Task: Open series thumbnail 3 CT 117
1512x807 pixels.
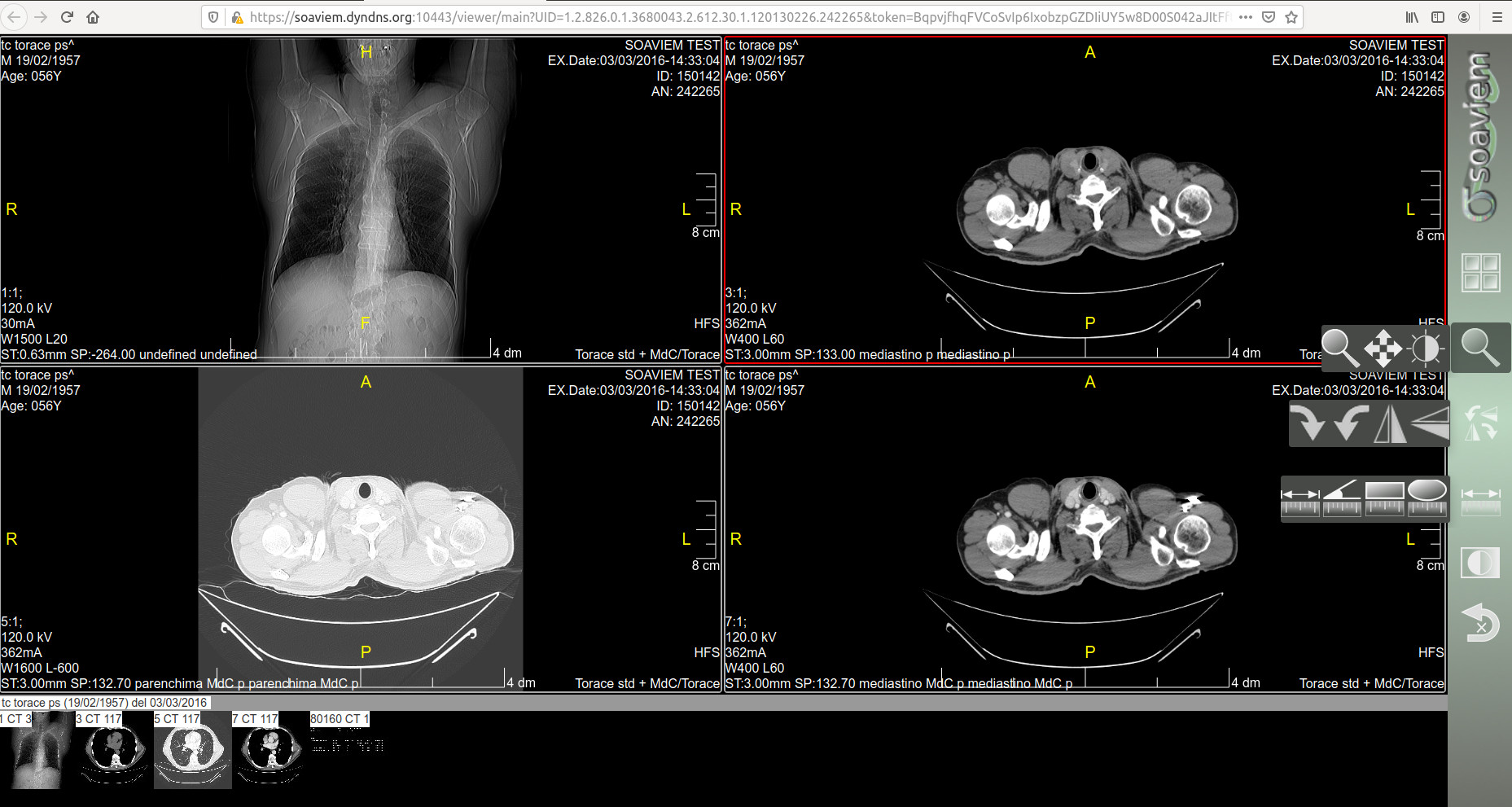Action: pyautogui.click(x=113, y=750)
